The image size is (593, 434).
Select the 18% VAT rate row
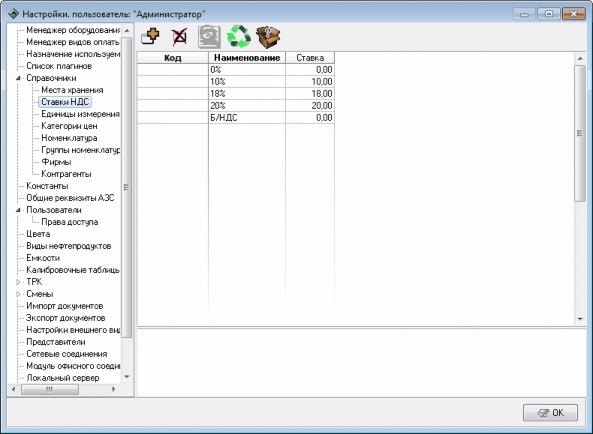(x=236, y=94)
